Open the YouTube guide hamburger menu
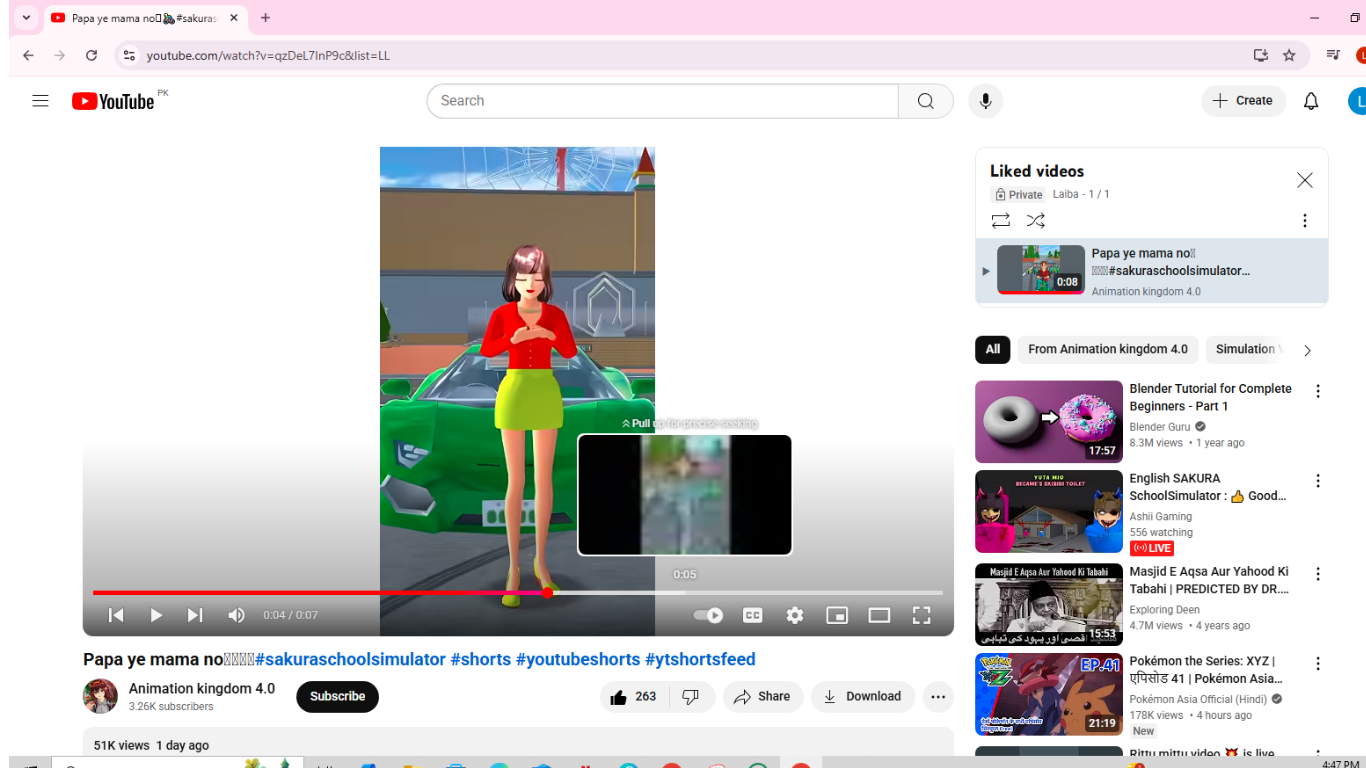1366x768 pixels. 40,101
